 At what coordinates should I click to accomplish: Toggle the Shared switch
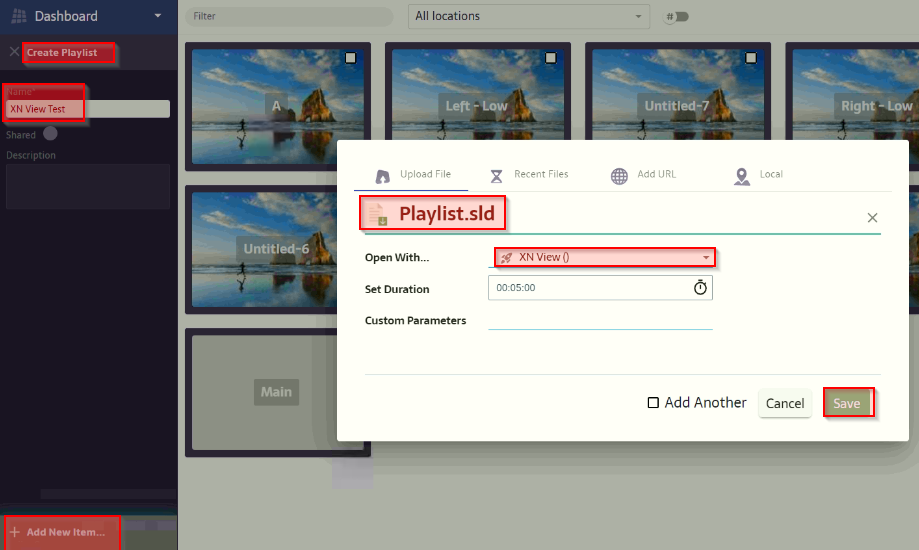point(49,134)
